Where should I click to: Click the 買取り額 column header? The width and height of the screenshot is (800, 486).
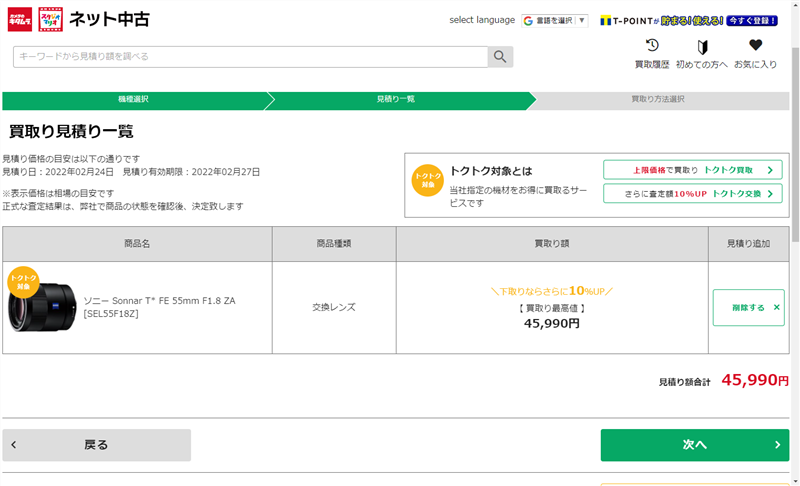click(x=552, y=244)
